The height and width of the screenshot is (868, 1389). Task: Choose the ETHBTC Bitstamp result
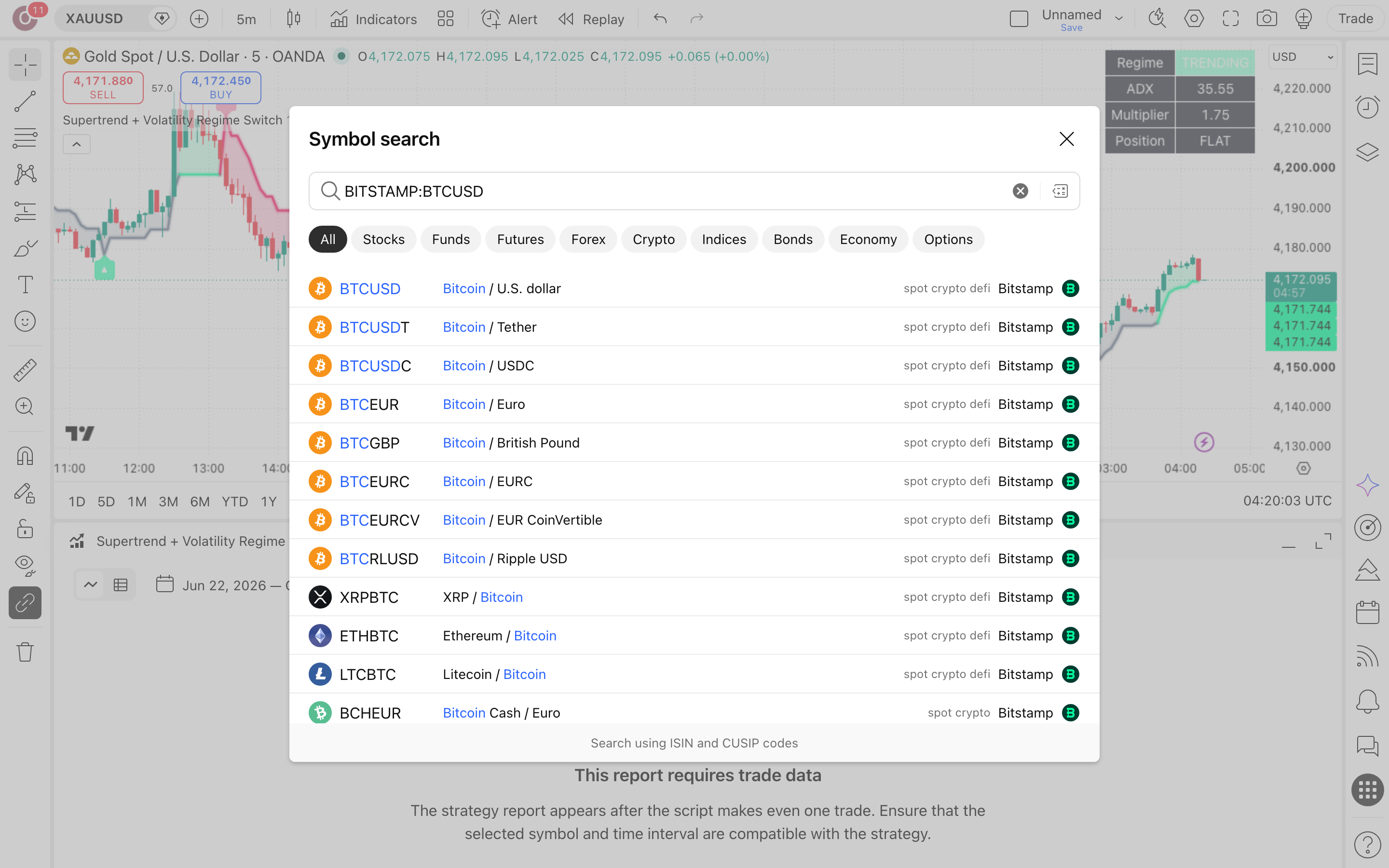(x=694, y=636)
